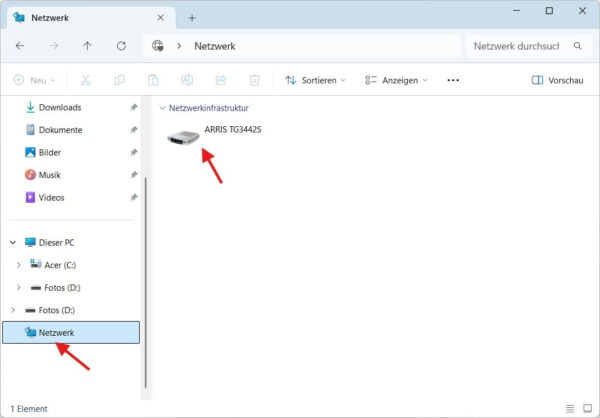Expand the indented Fotos (D:) node under Dieser PC
Viewport: 600px width, 418px height.
[x=18, y=287]
